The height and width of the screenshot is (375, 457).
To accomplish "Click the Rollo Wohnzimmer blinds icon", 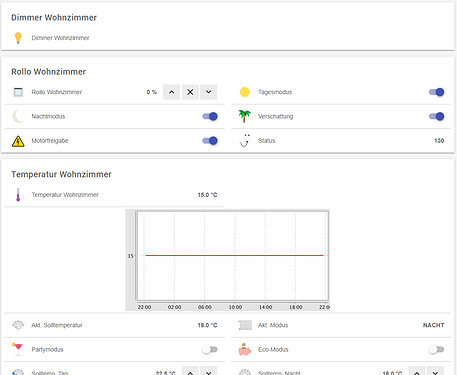I will (18, 92).
